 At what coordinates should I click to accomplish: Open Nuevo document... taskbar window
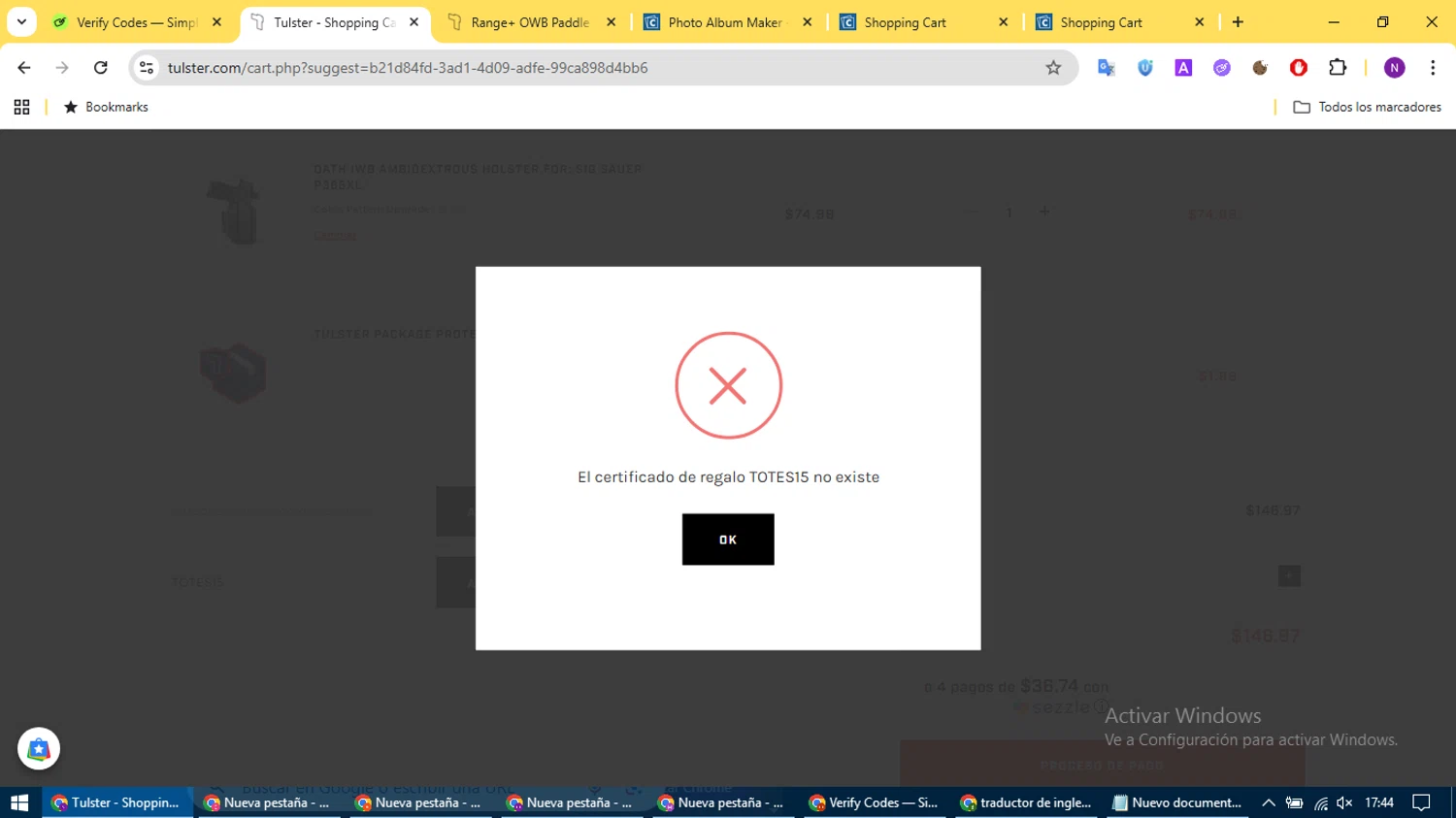(x=1177, y=802)
